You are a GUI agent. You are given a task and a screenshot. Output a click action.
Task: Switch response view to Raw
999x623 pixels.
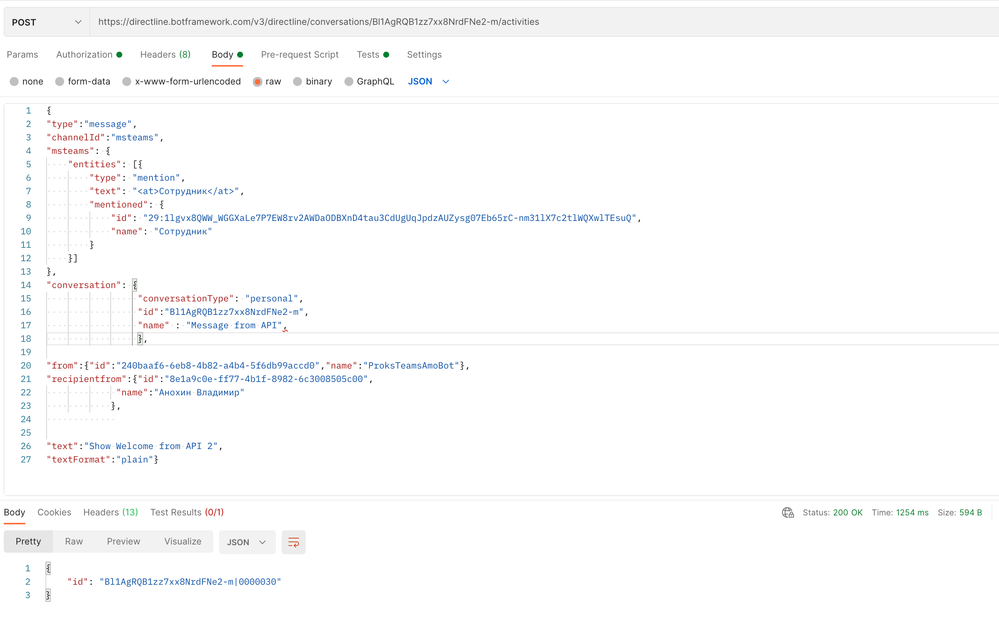(x=74, y=541)
